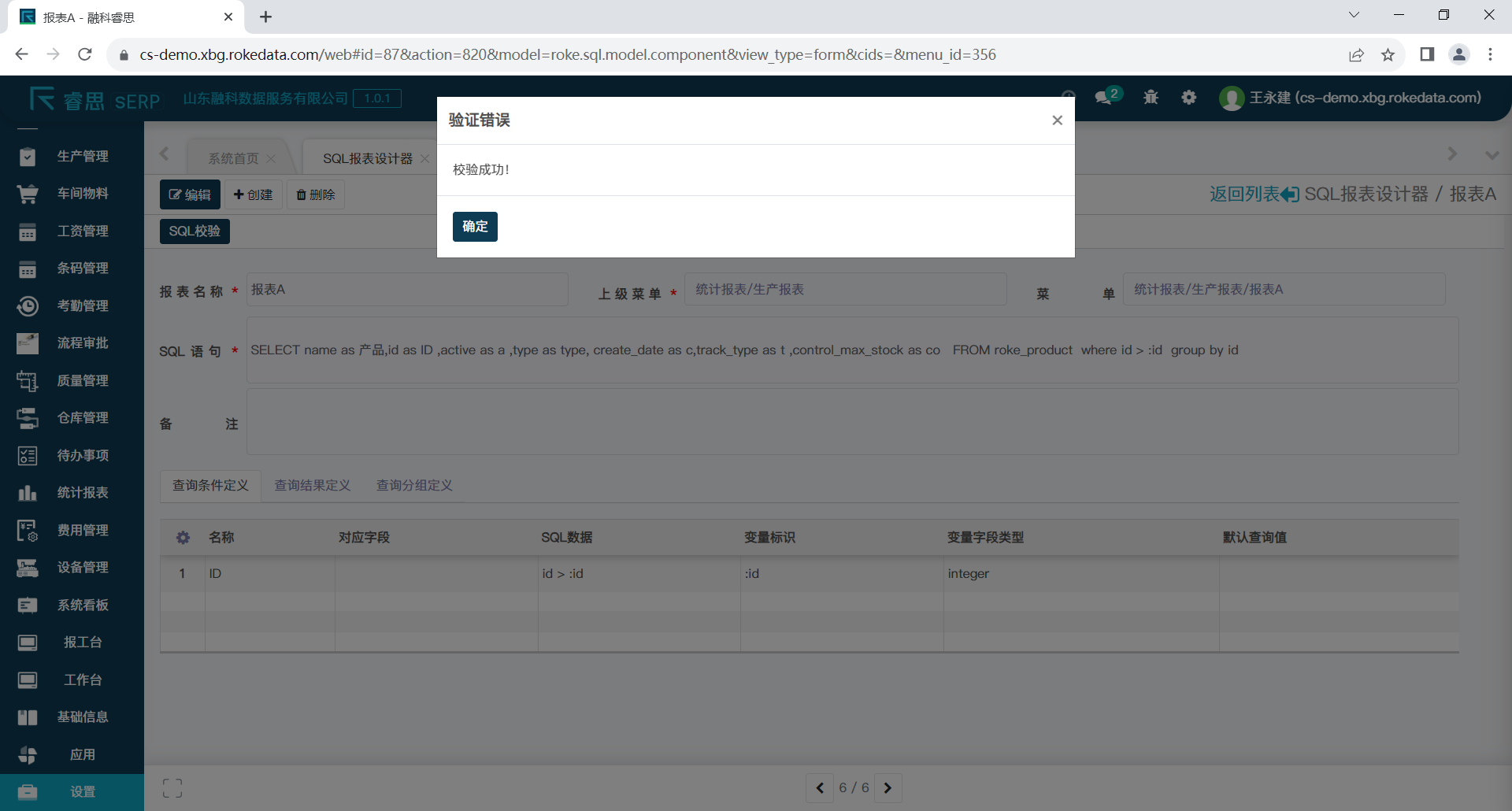The width and height of the screenshot is (1512, 811).
Task: Reload the page in the browser
Action: (x=85, y=55)
